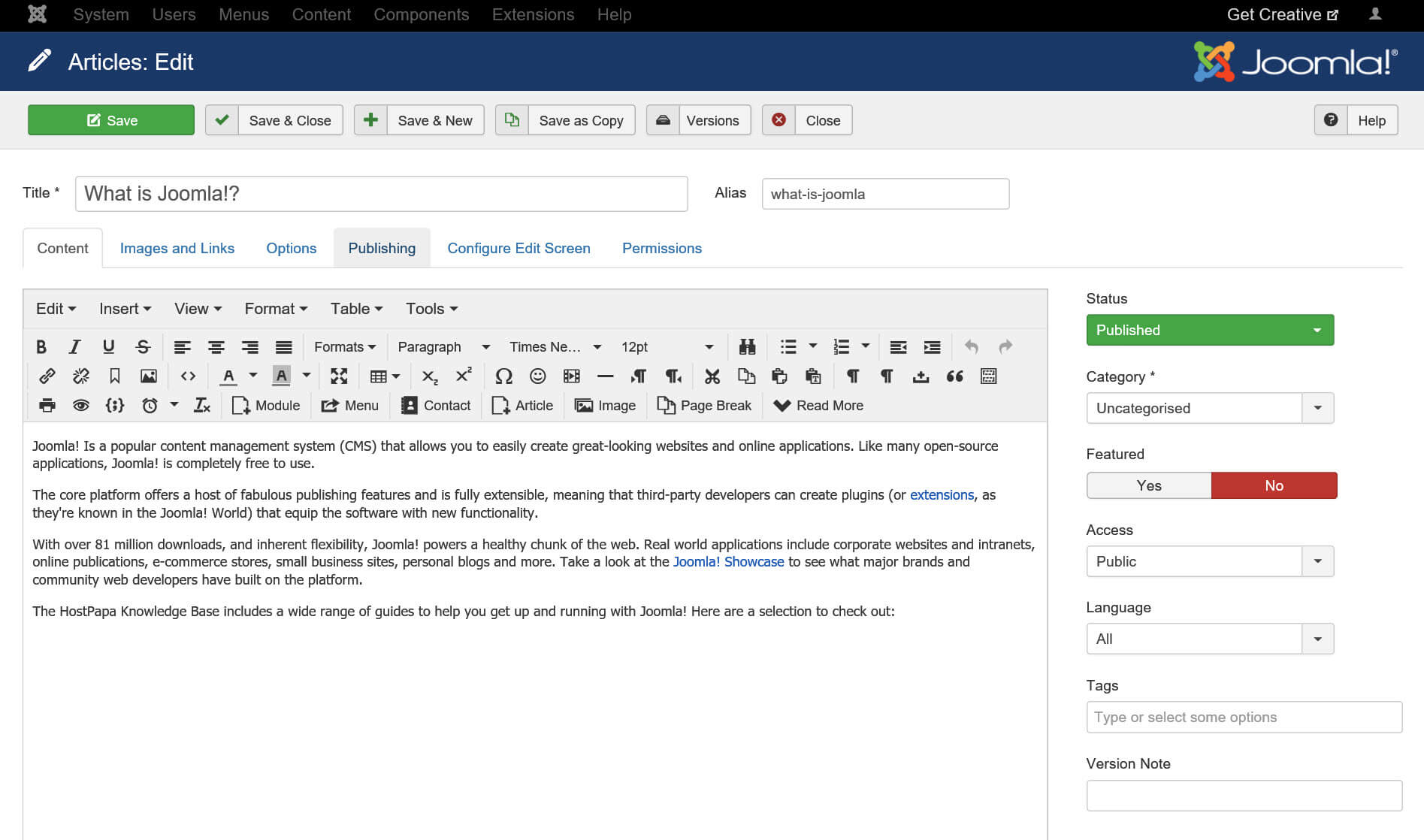Insert a Read More break
The width and height of the screenshot is (1424, 840).
818,405
